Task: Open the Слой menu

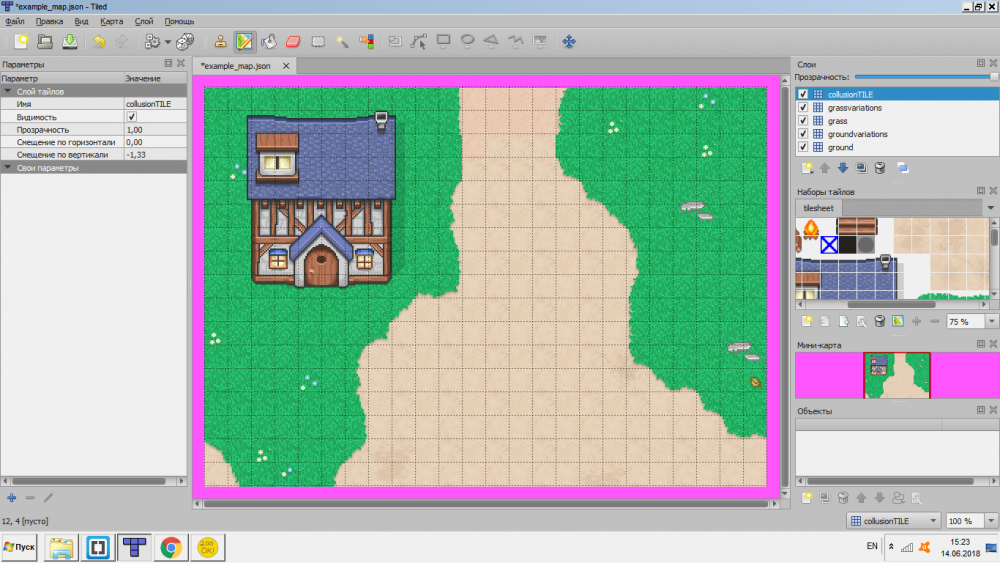Action: coord(144,21)
